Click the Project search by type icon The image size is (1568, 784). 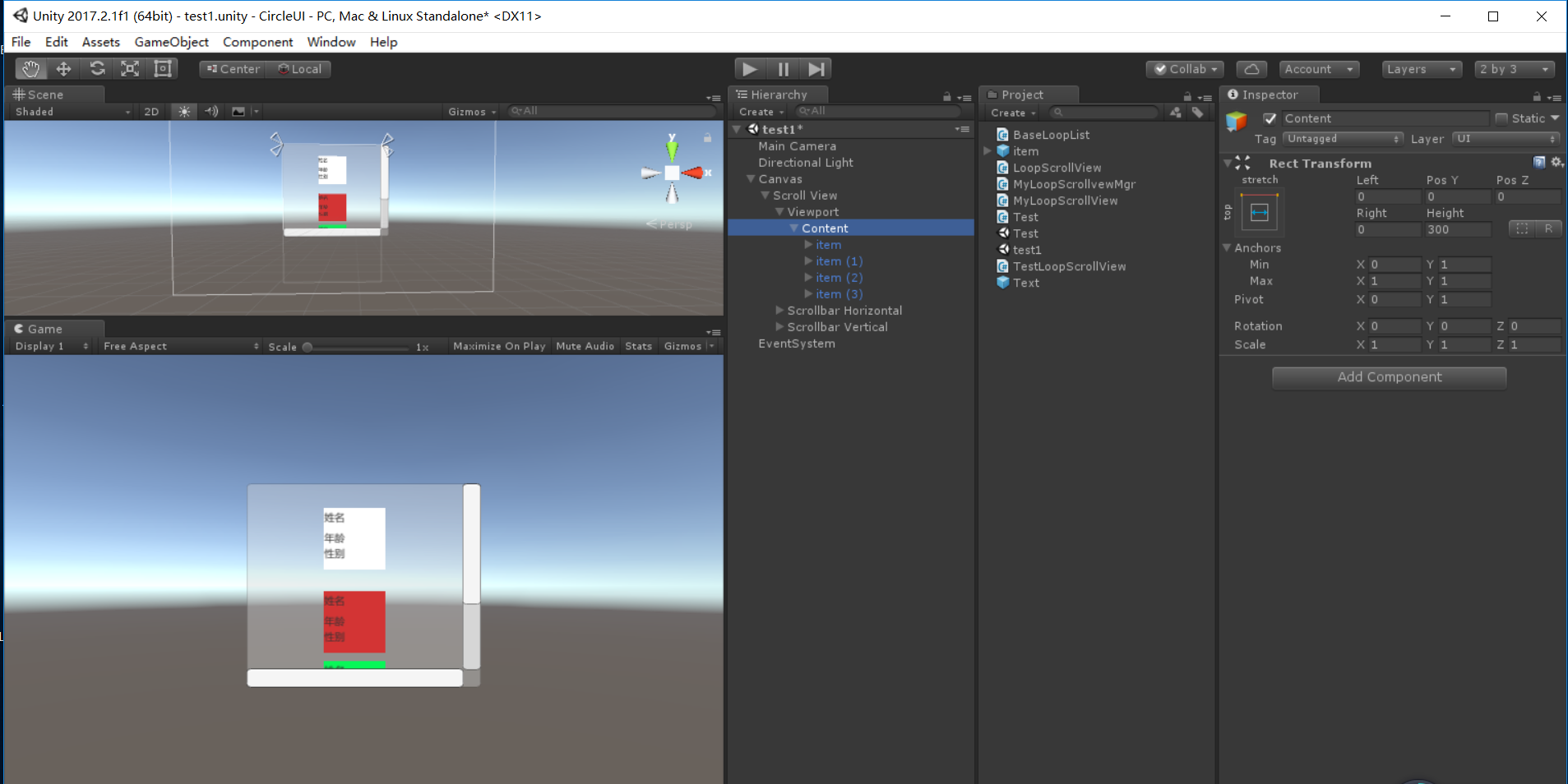(x=1176, y=113)
